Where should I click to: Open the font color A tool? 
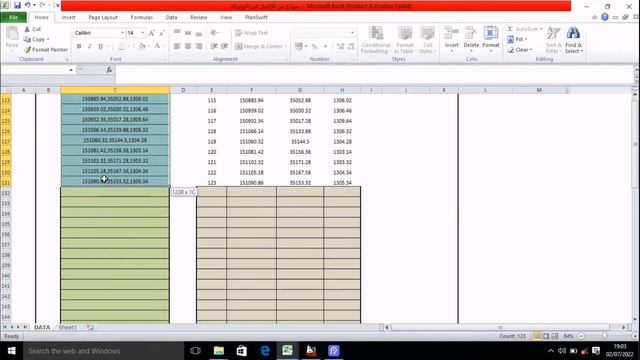pyautogui.click(x=157, y=46)
